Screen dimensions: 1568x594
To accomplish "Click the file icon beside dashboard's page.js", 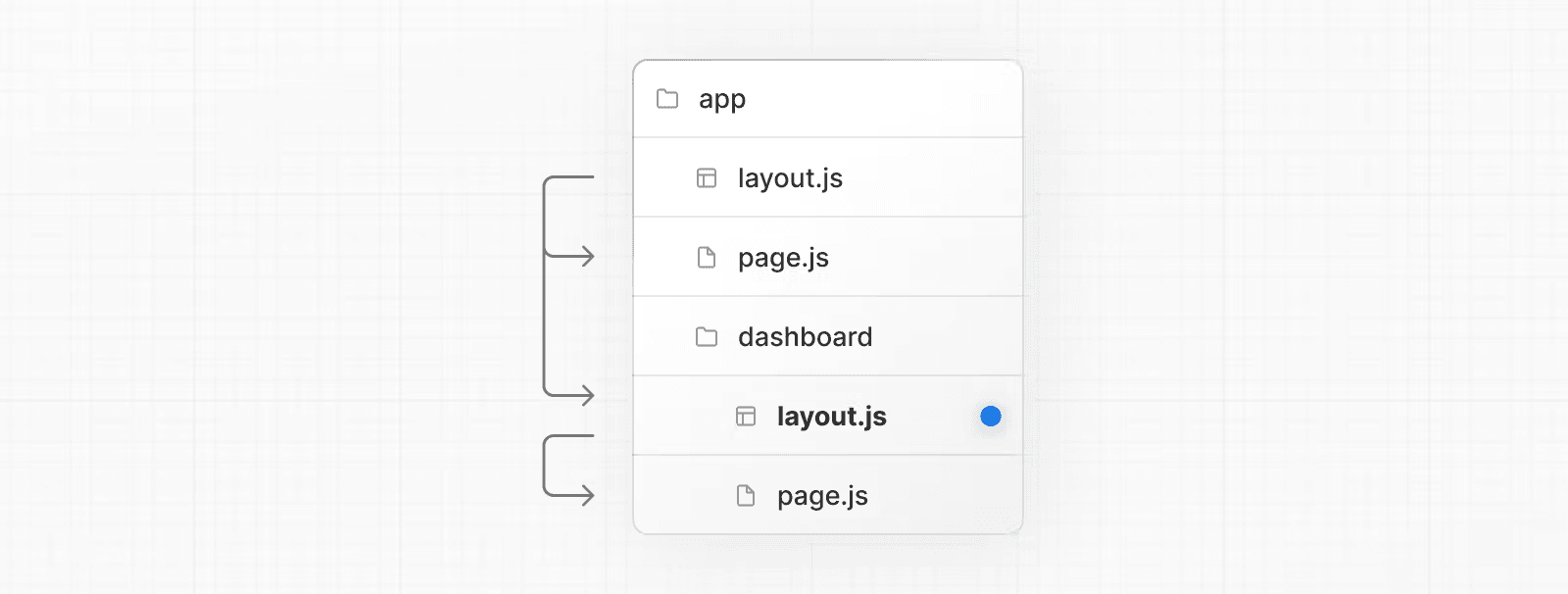I will coord(746,496).
